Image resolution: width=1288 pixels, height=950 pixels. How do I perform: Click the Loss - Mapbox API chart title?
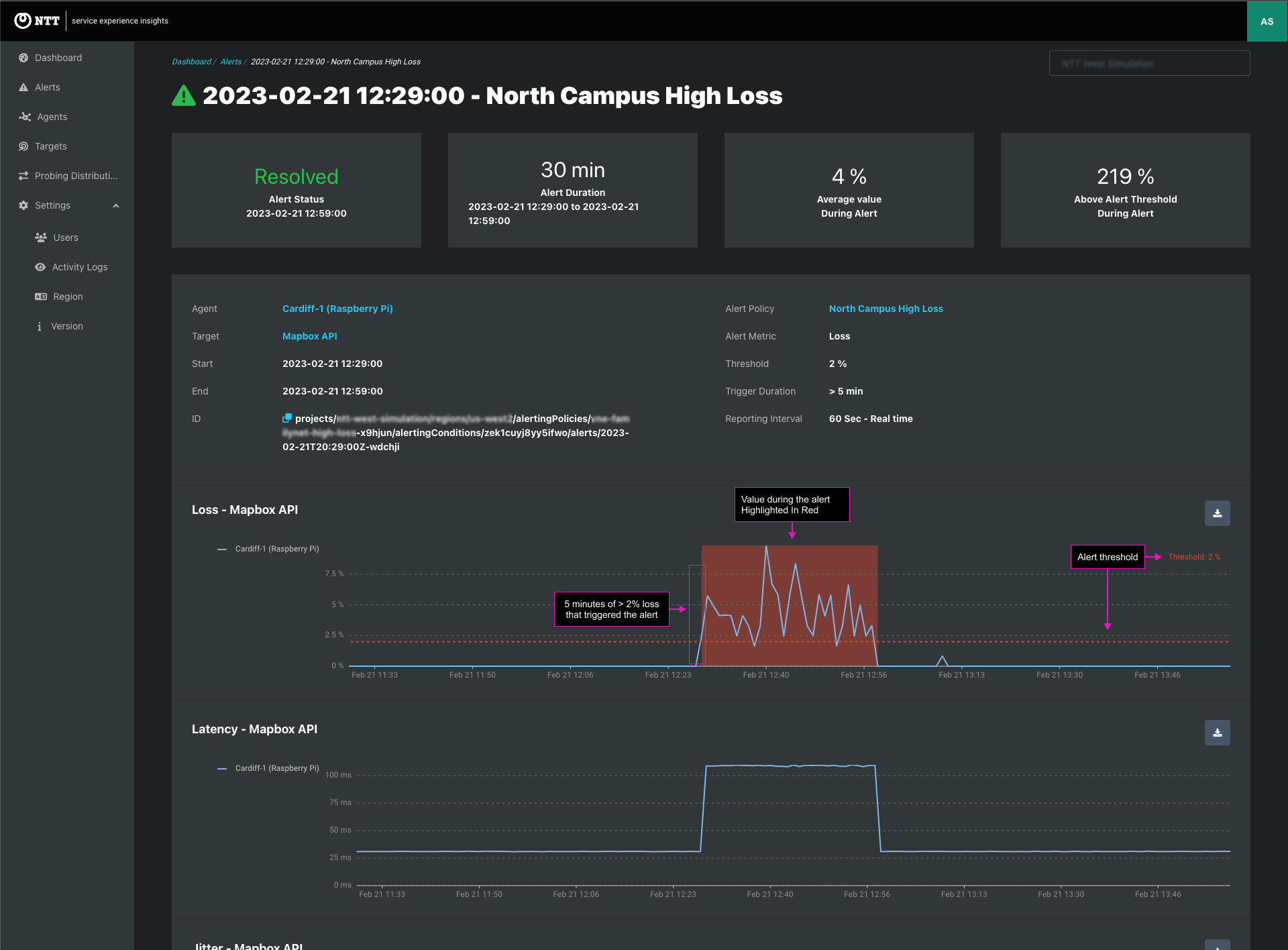pyautogui.click(x=245, y=510)
